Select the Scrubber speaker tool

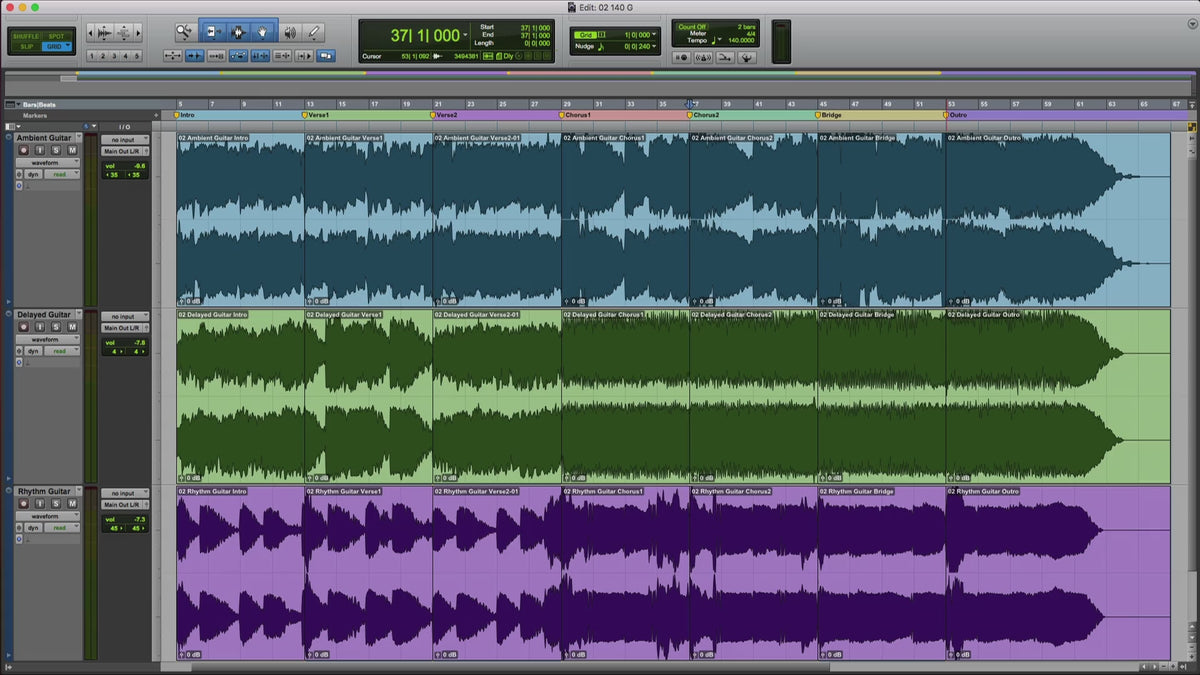pyautogui.click(x=289, y=32)
